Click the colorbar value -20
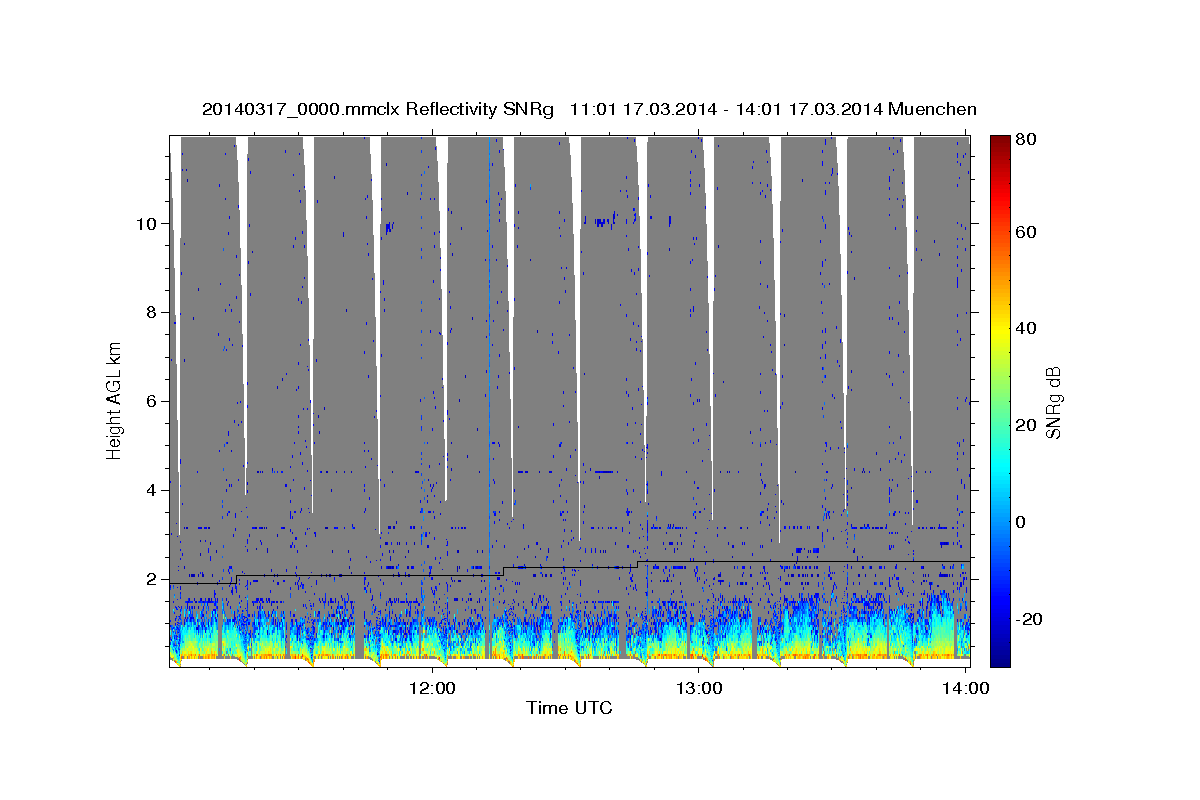 [x=1028, y=619]
